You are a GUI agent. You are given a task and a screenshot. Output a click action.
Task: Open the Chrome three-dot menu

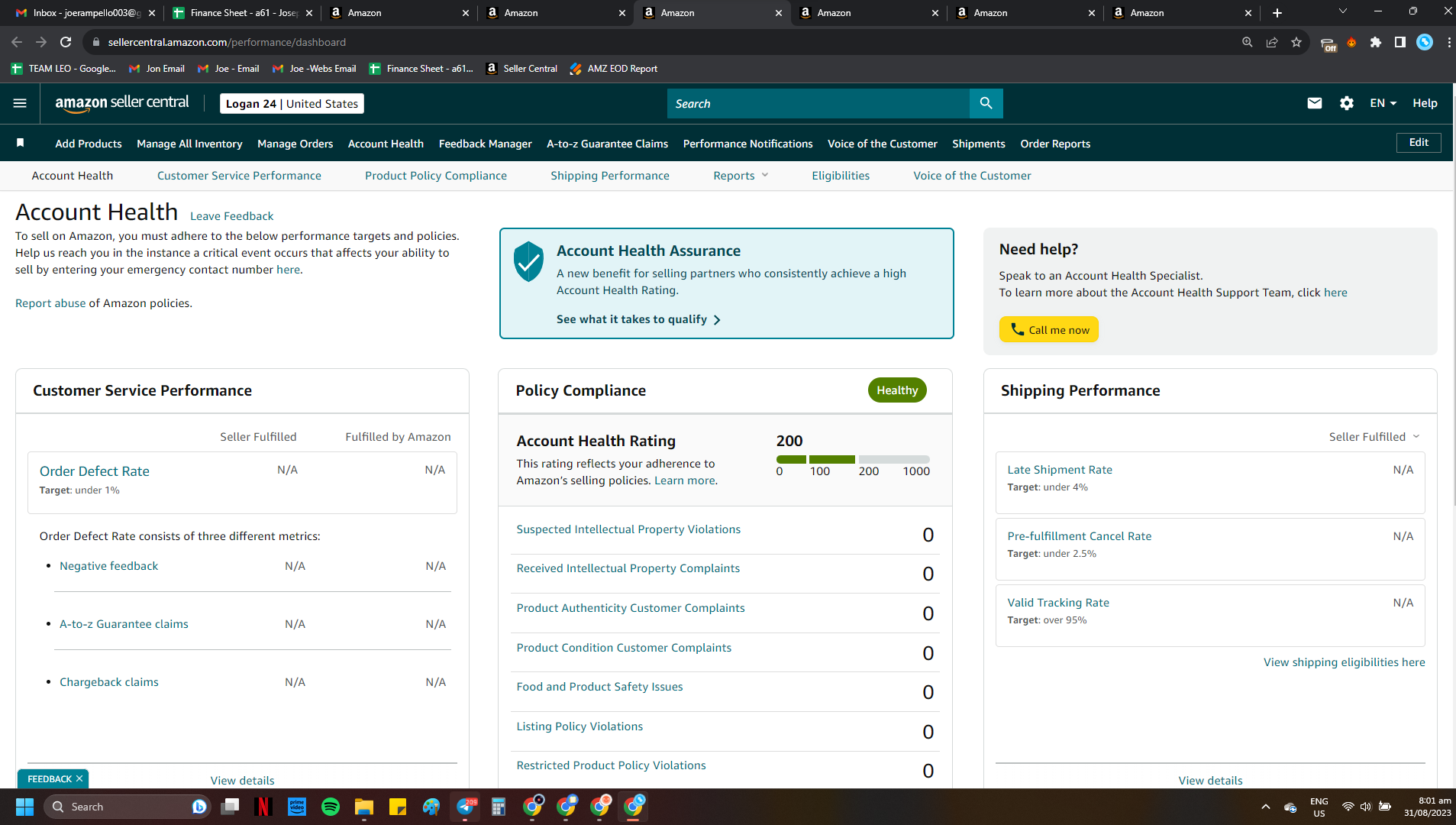pyautogui.click(x=1449, y=42)
